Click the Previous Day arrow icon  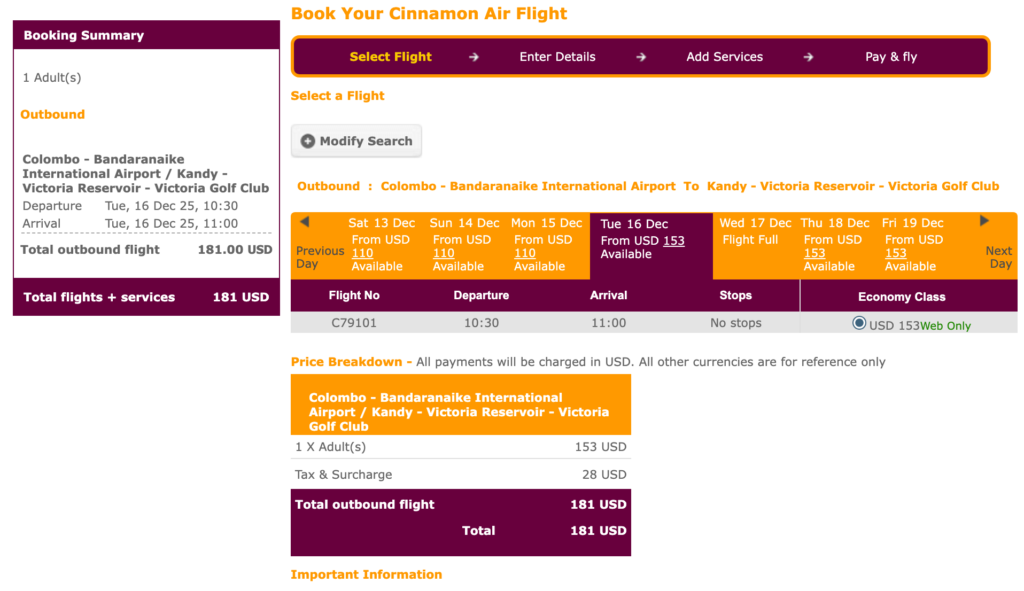(x=304, y=222)
